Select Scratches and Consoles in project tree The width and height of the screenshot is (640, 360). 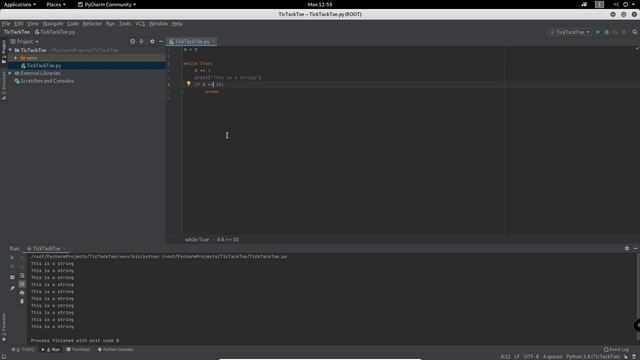point(47,81)
